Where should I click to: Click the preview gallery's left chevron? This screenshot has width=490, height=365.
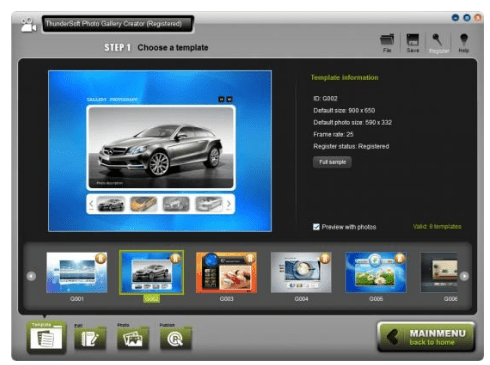[x=91, y=204]
